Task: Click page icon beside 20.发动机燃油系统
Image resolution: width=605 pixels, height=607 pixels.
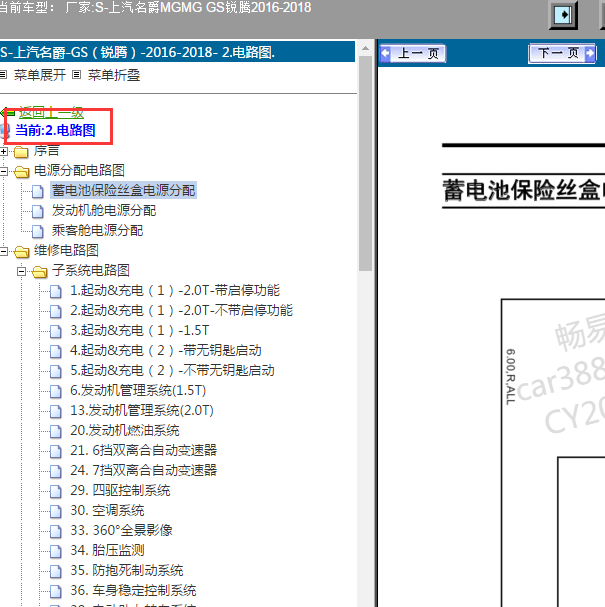Action: (56, 432)
